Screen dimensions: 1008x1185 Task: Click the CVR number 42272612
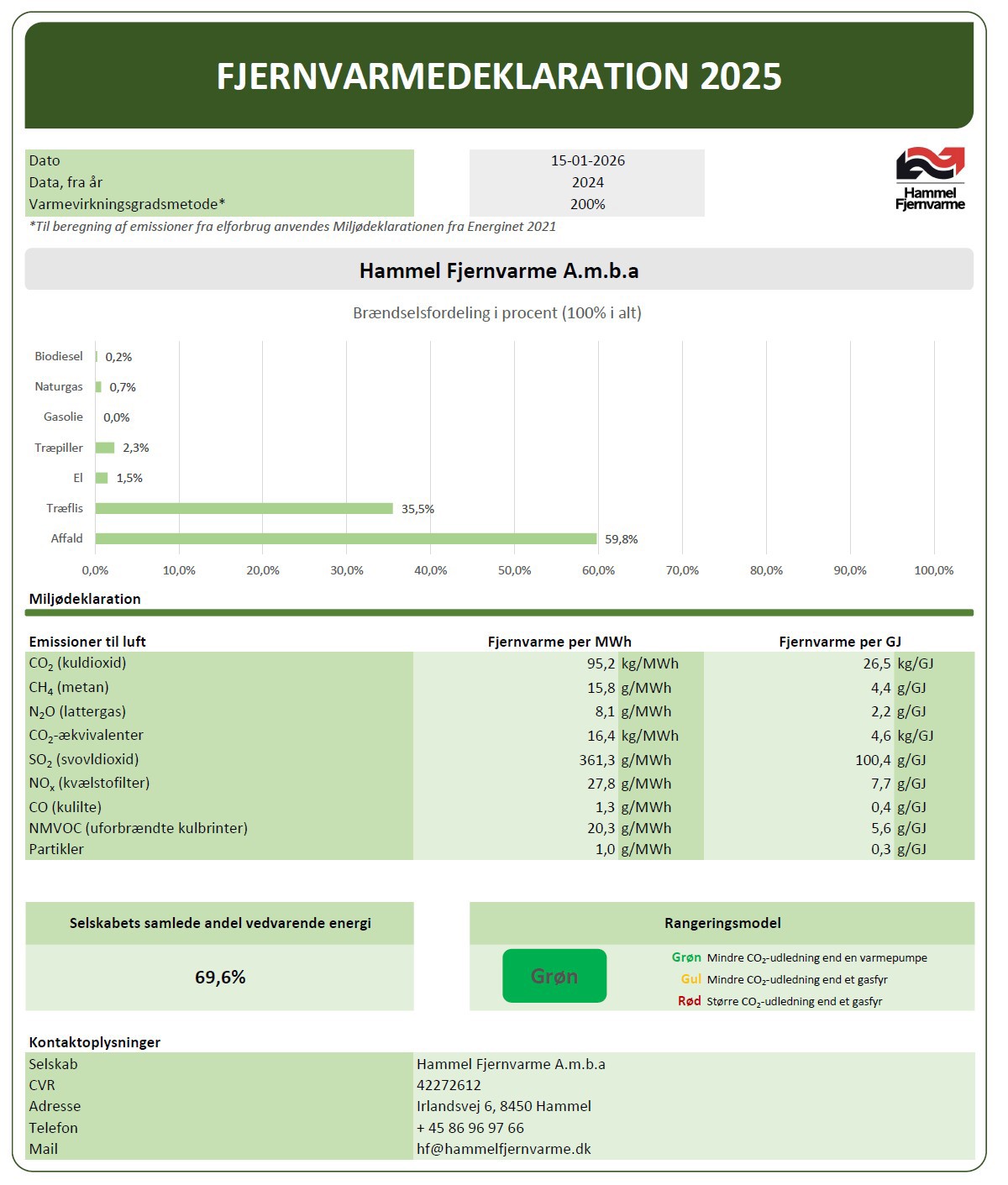pyautogui.click(x=449, y=1085)
